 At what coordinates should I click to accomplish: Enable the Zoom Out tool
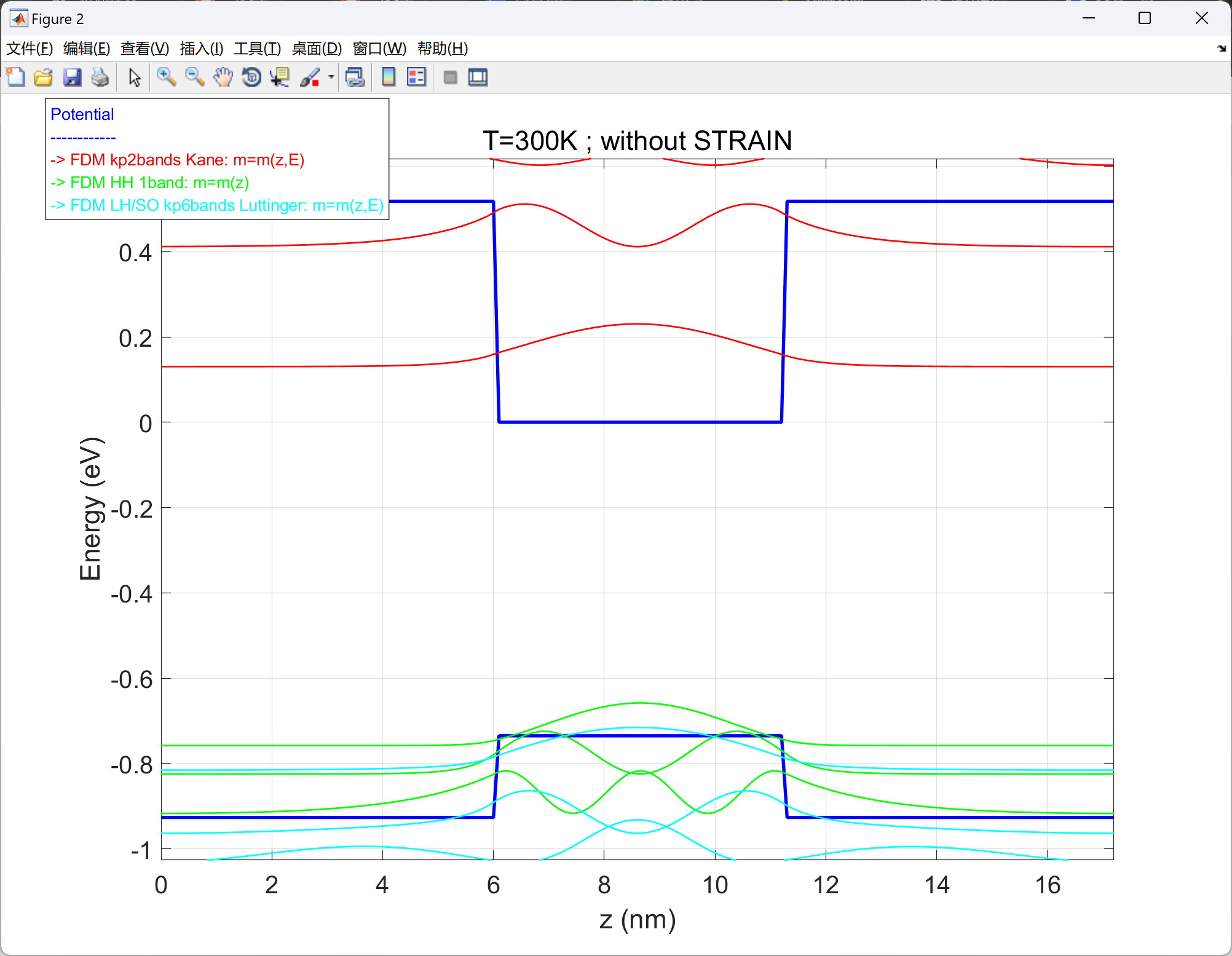tap(194, 77)
